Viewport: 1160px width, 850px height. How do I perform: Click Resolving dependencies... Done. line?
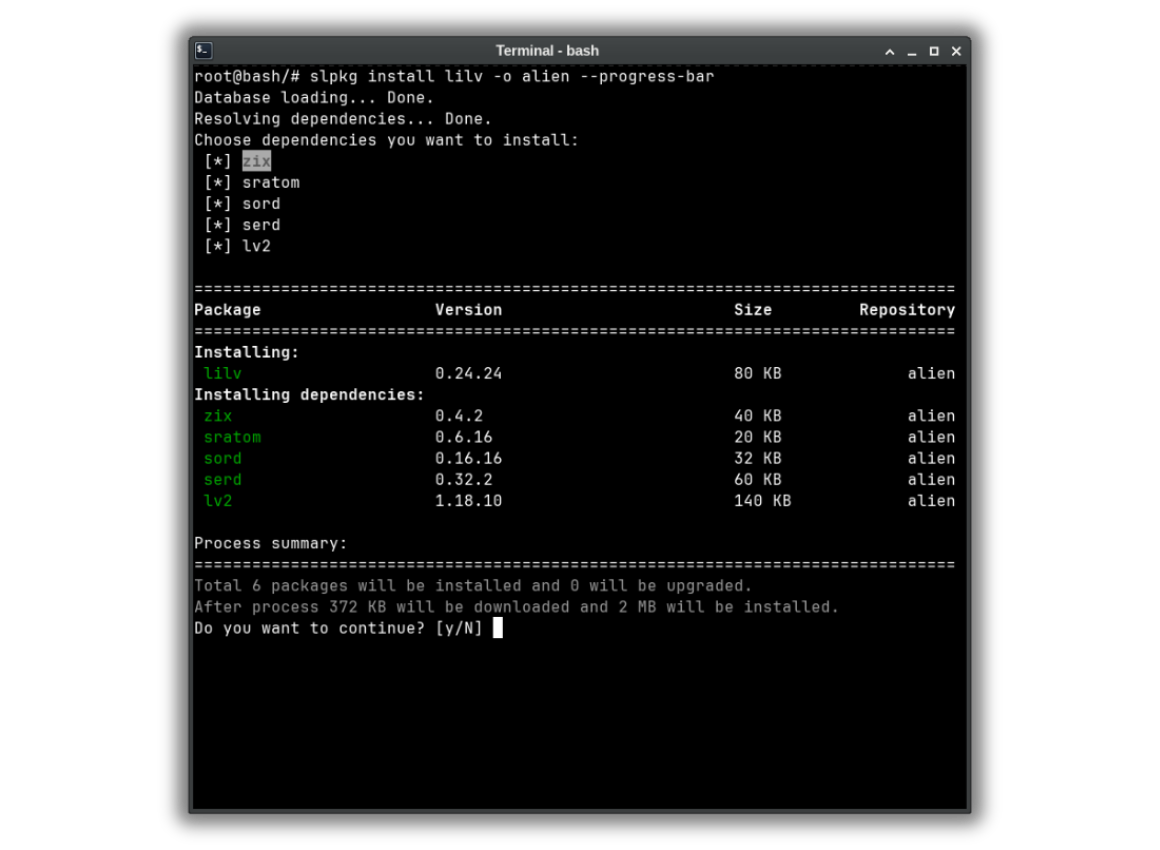coord(343,119)
